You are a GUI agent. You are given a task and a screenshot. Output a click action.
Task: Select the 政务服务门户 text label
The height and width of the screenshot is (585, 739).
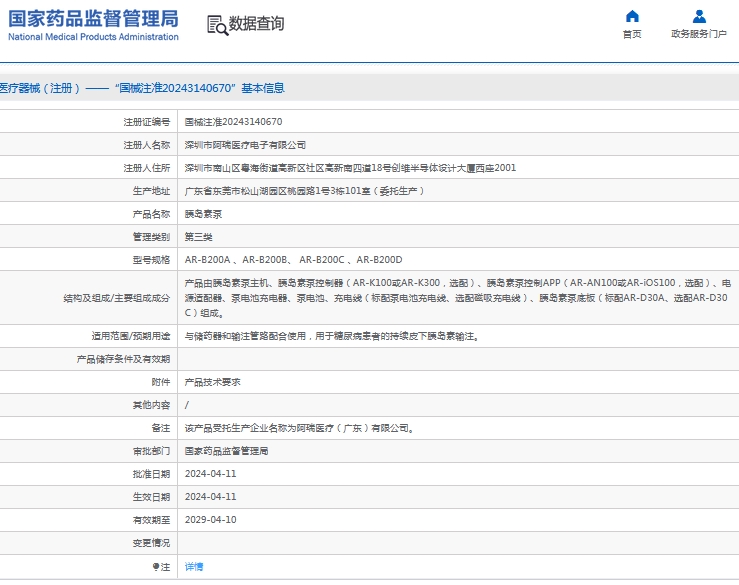698,34
